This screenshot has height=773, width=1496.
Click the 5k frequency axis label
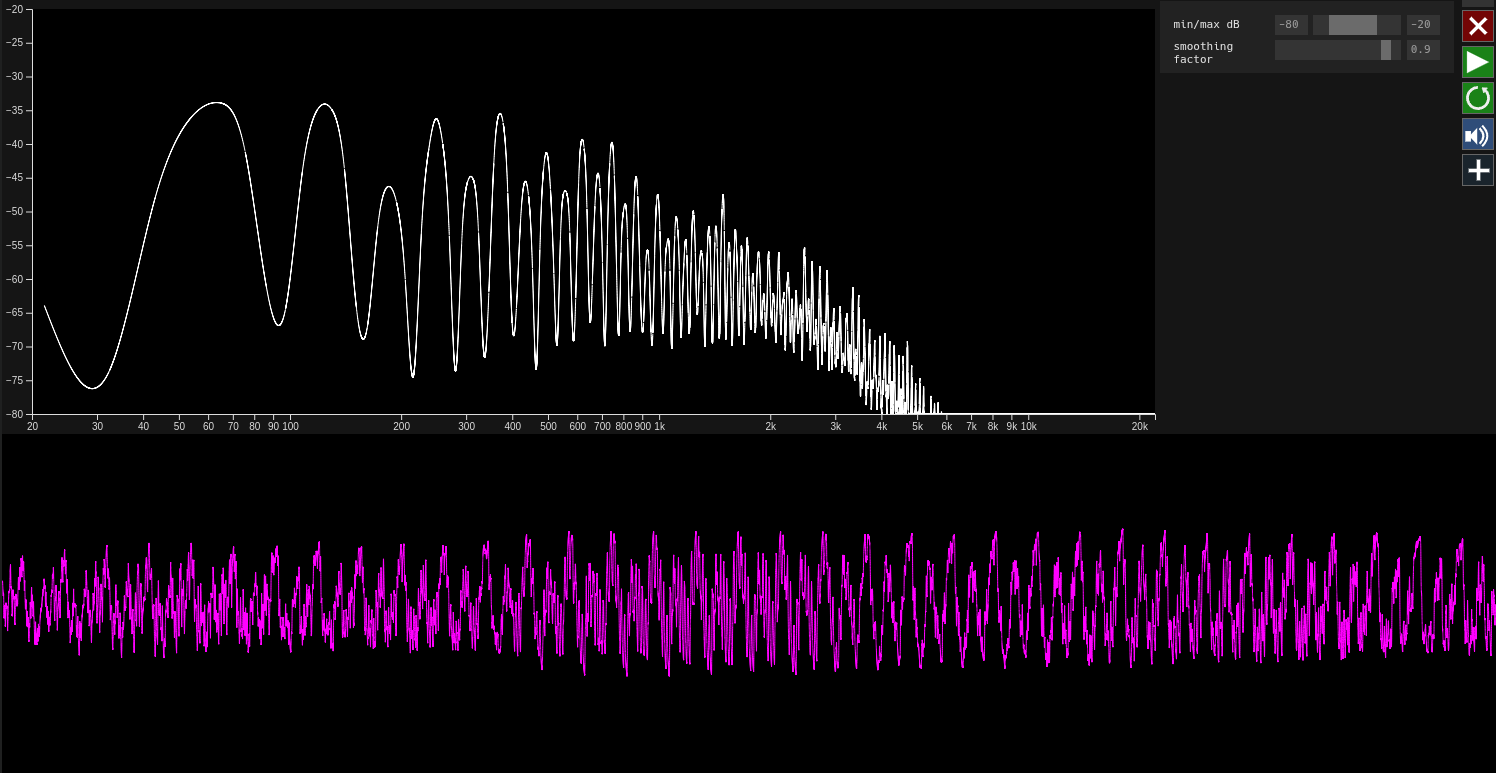[x=917, y=427]
